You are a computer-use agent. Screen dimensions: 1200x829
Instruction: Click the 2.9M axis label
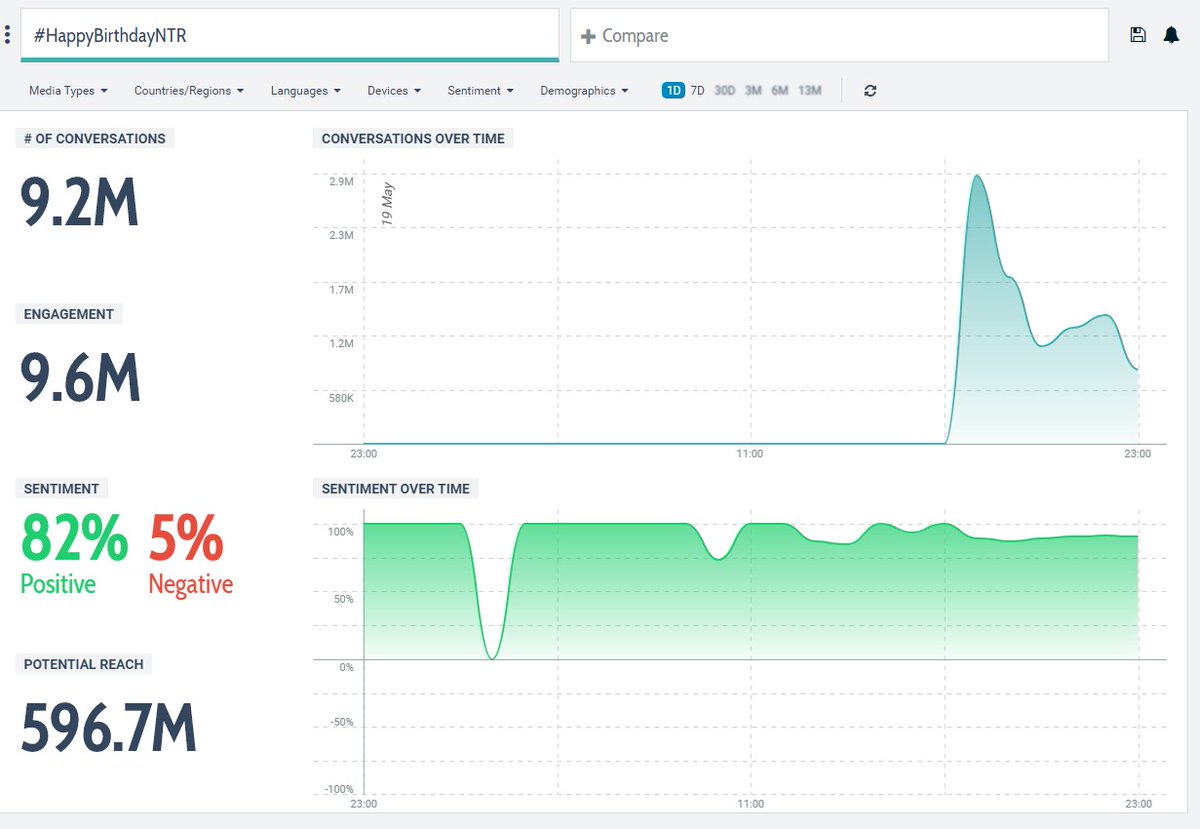pos(341,181)
